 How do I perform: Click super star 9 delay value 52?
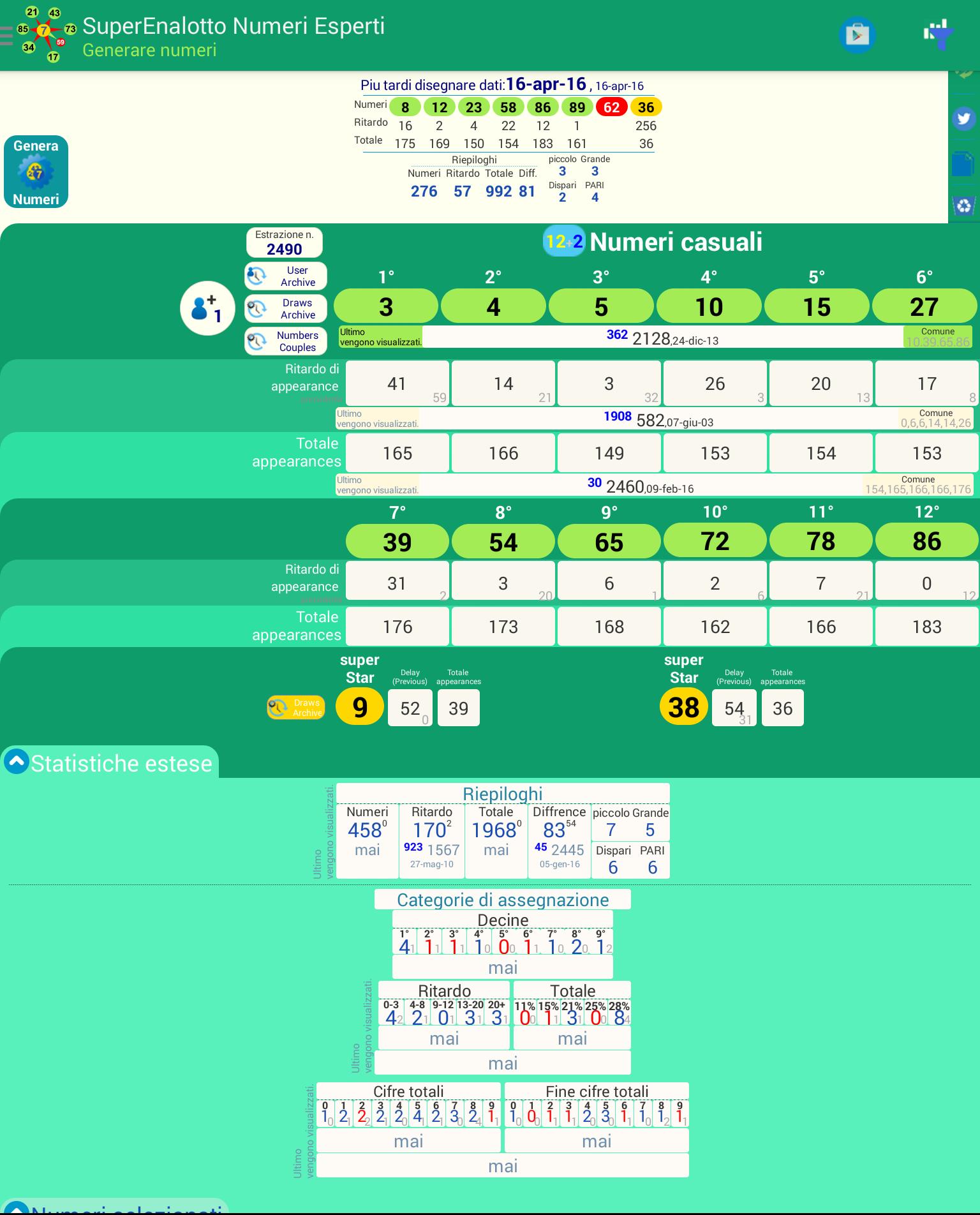tap(410, 708)
